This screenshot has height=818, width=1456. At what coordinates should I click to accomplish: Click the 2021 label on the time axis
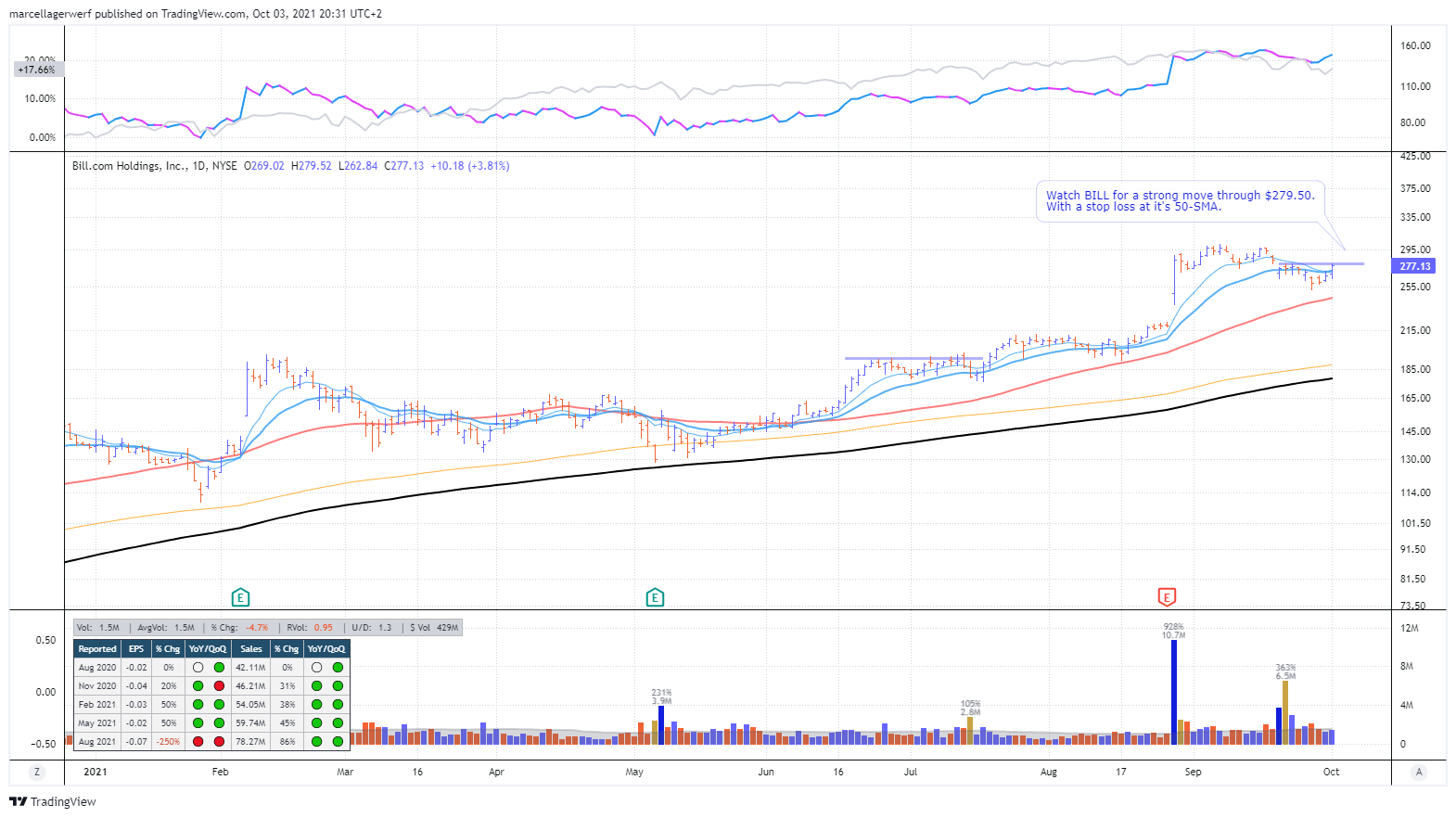96,772
